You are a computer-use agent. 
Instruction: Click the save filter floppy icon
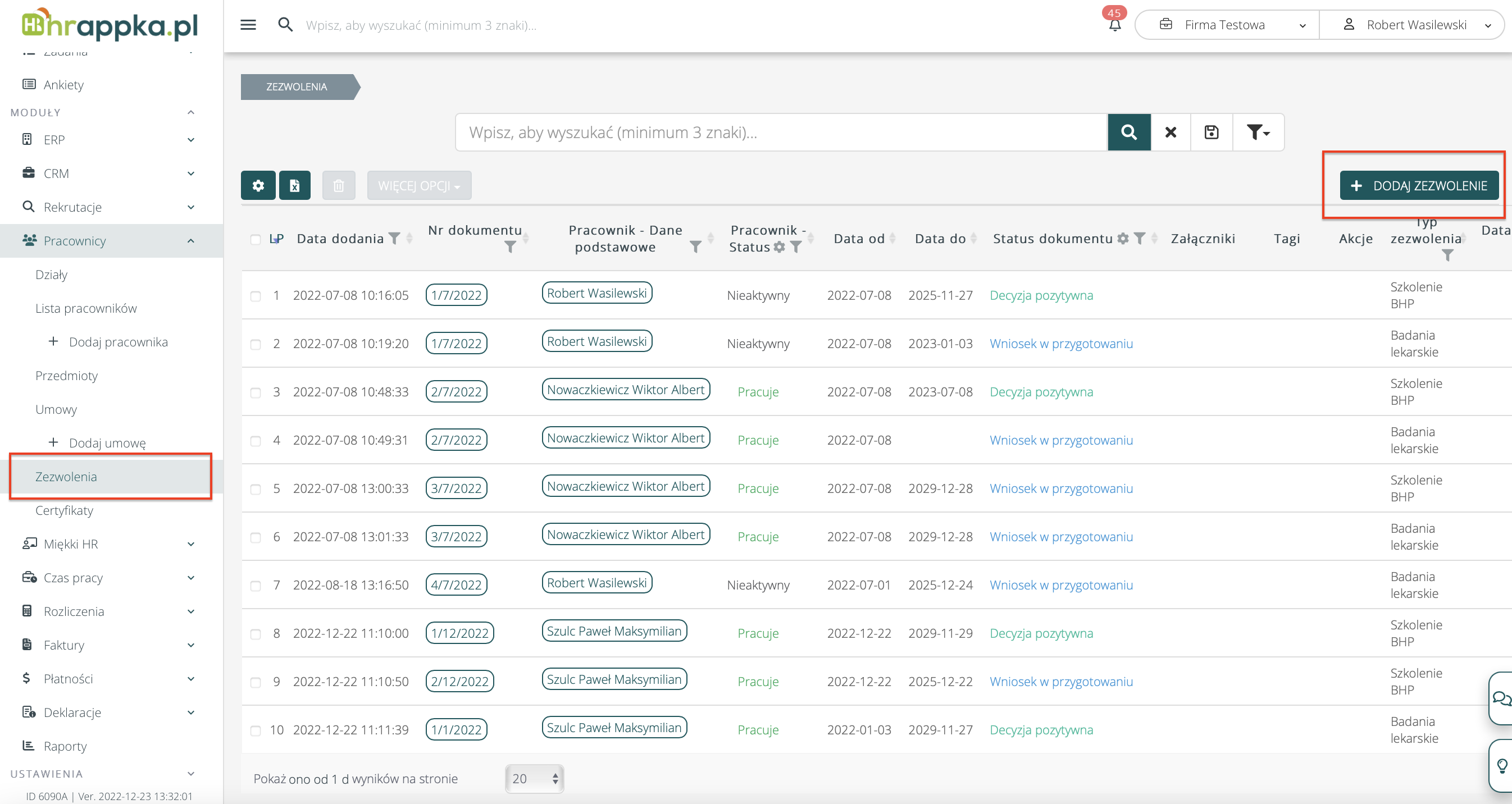pos(1212,132)
